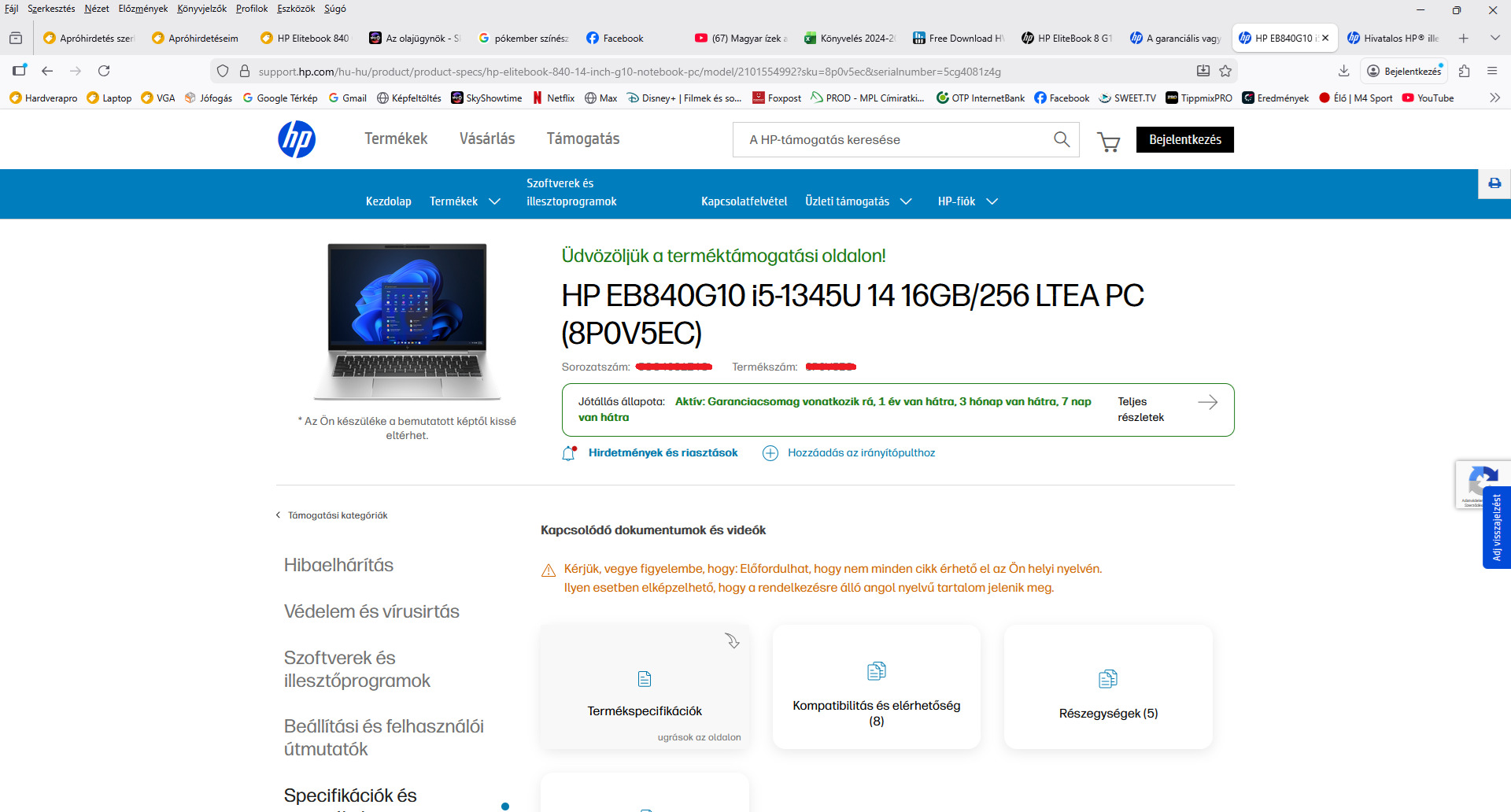Click the search magnifier icon
Screen dimensions: 1511x812
(x=1062, y=139)
